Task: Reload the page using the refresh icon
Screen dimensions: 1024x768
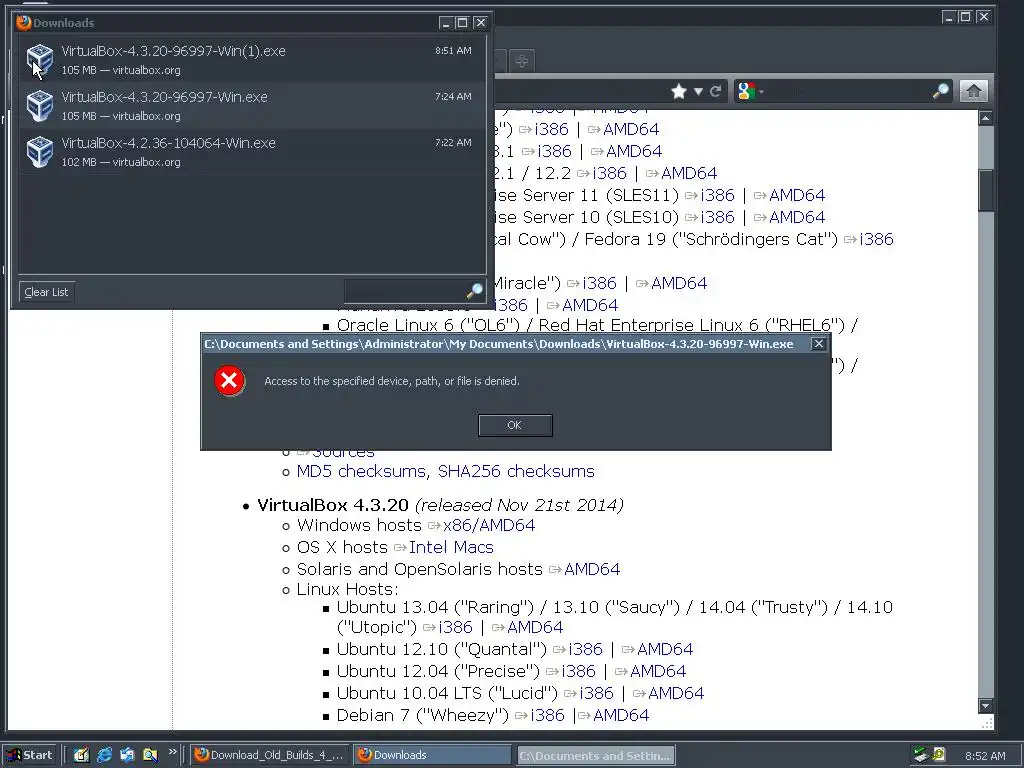Action: coord(716,91)
